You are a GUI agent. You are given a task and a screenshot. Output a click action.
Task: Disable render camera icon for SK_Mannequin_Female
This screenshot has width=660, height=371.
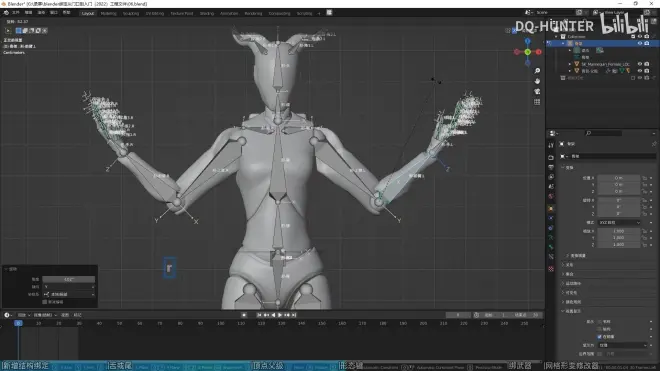[647, 64]
